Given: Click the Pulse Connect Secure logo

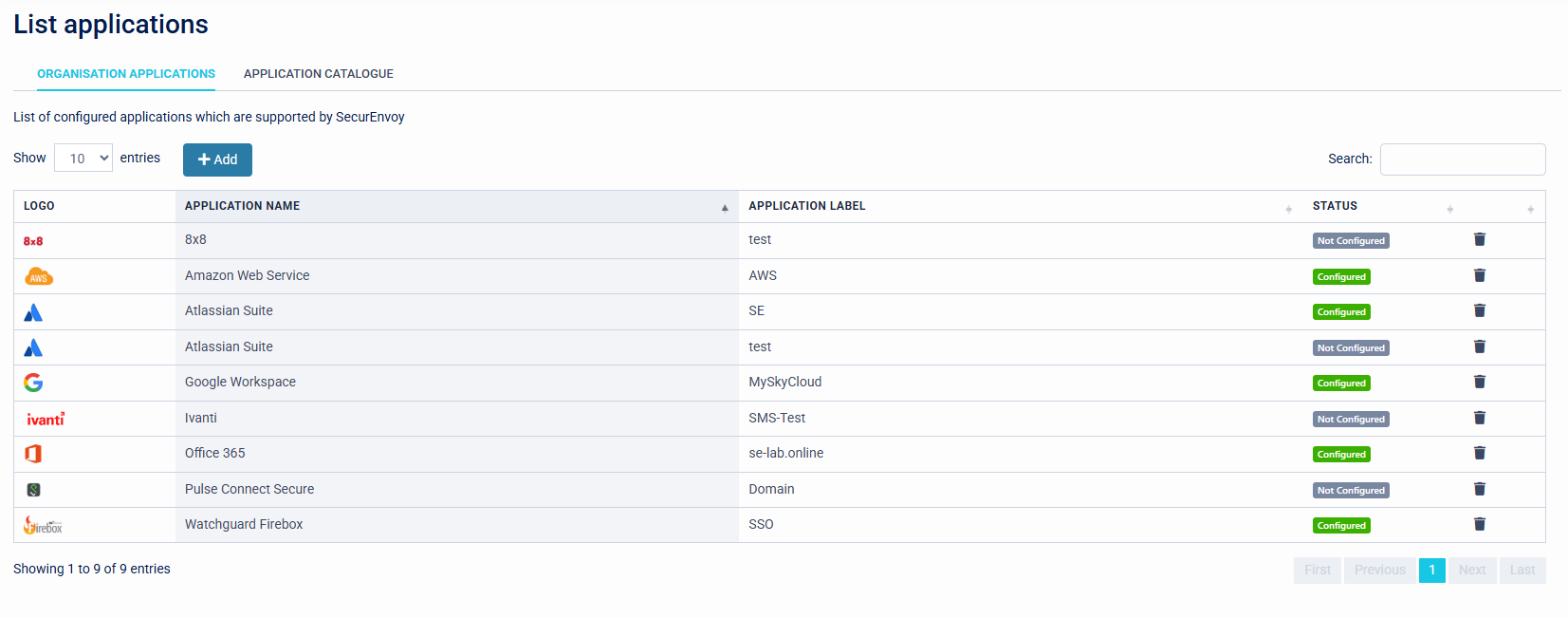Looking at the screenshot, I should [x=33, y=490].
